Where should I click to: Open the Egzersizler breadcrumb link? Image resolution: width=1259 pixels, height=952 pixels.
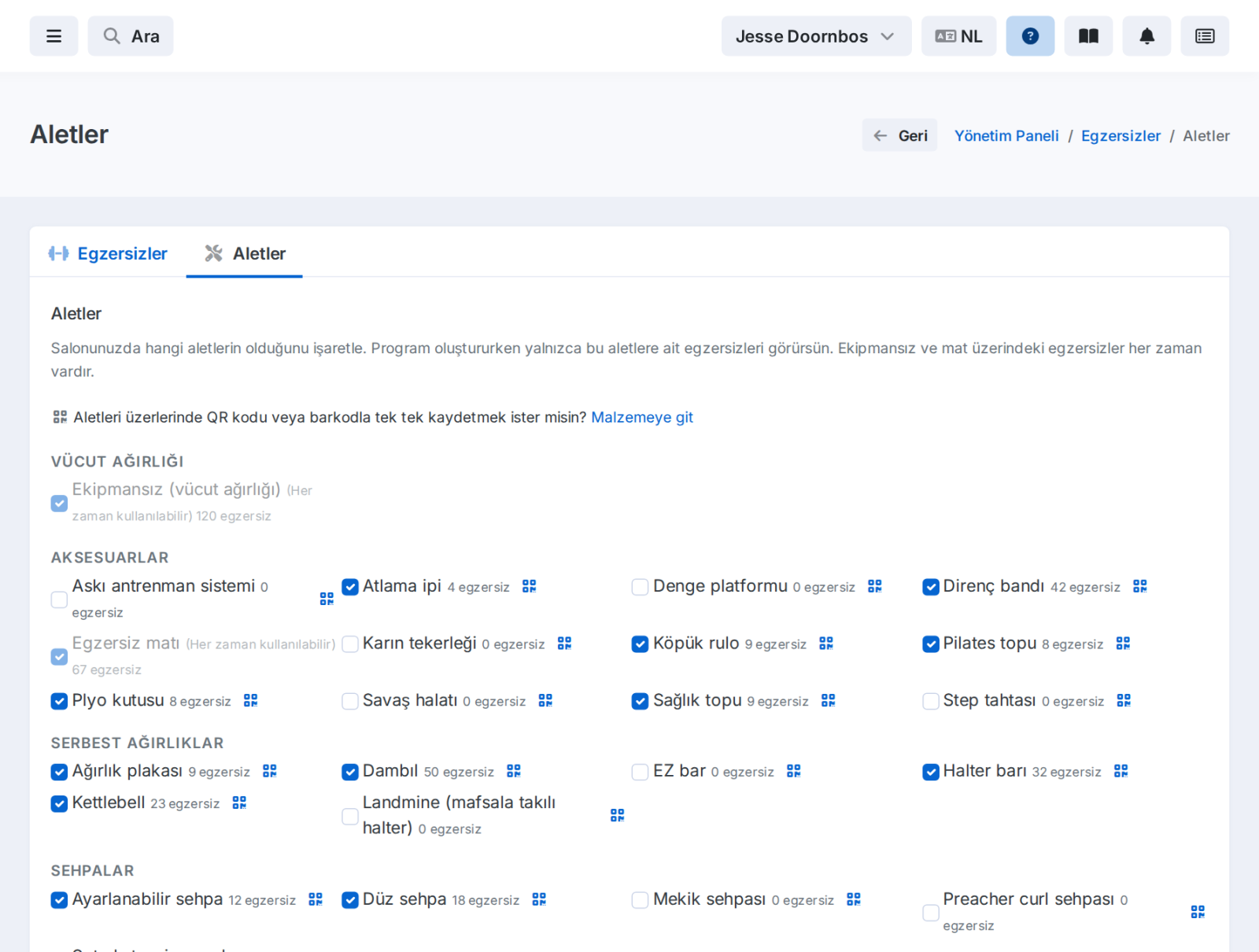[x=1121, y=135]
